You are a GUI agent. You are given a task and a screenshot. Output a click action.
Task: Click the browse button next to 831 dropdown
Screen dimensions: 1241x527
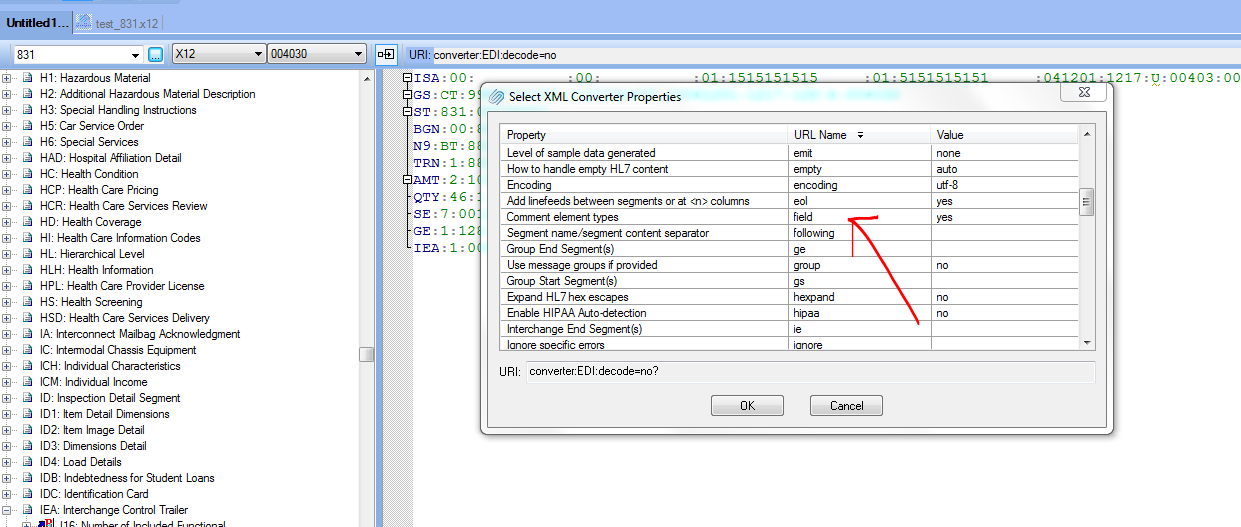[156, 55]
